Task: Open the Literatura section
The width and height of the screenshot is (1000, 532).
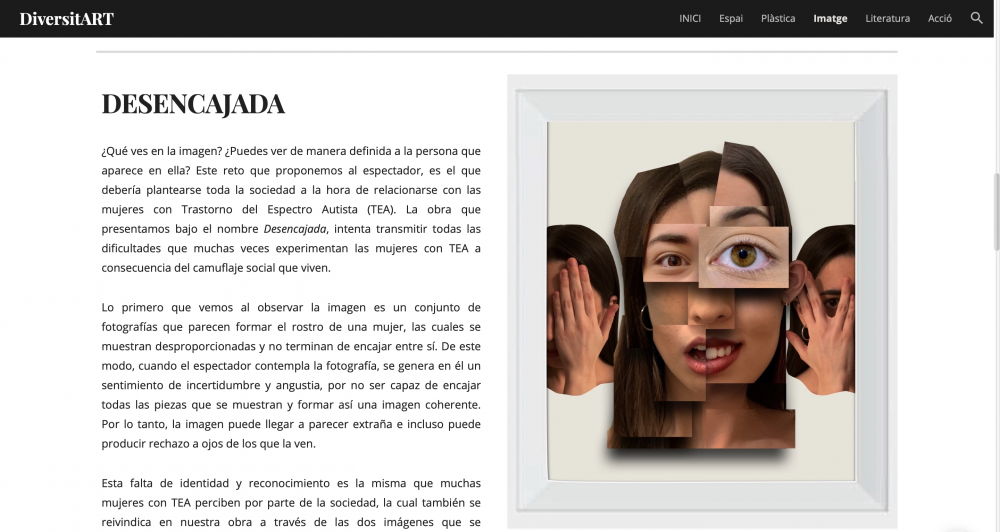Action: click(887, 18)
